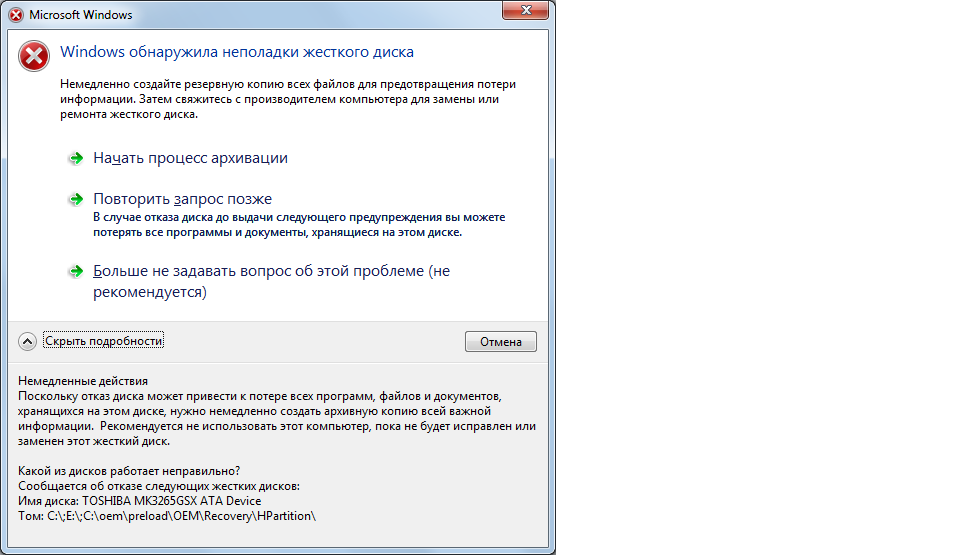
Task: Click the small title bar error icon
Action: coord(16,15)
